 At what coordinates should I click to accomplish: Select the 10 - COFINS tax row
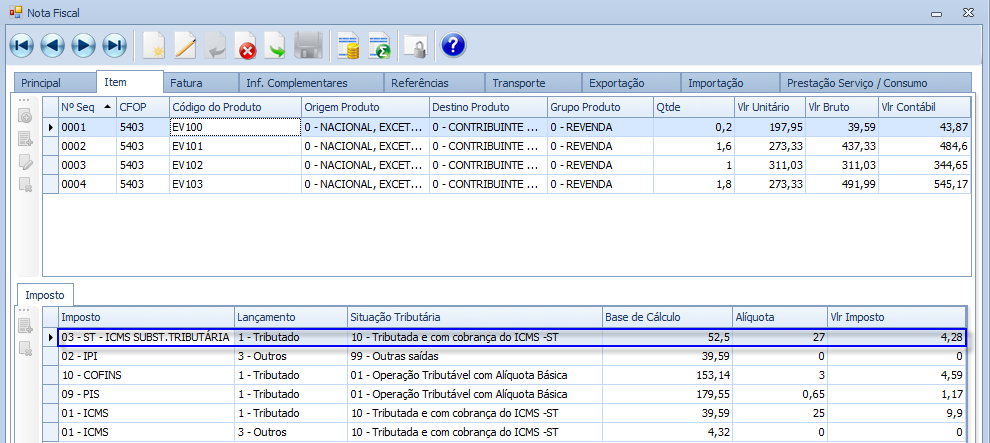(147, 375)
